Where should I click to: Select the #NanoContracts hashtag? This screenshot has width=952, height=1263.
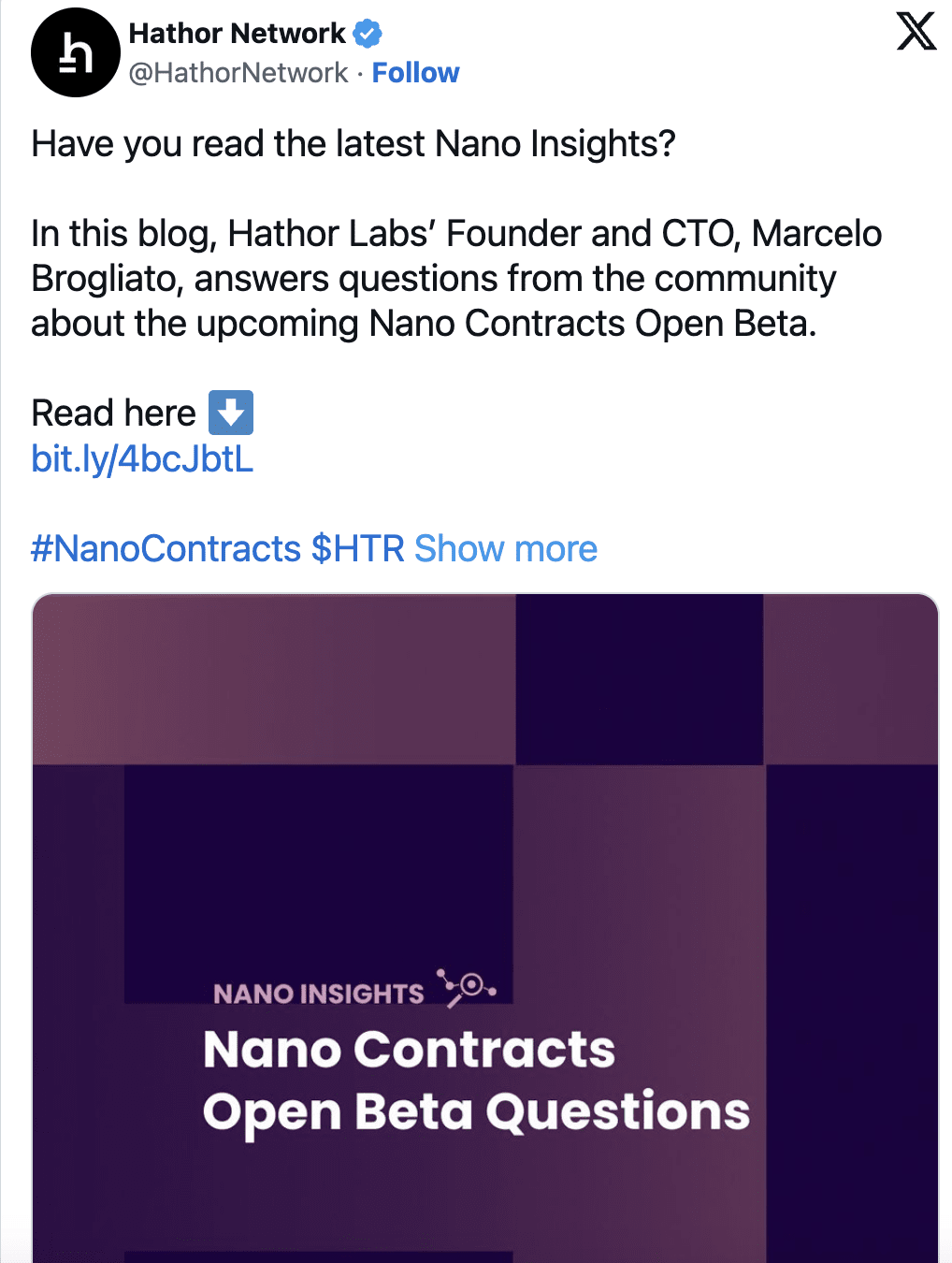[166, 549]
